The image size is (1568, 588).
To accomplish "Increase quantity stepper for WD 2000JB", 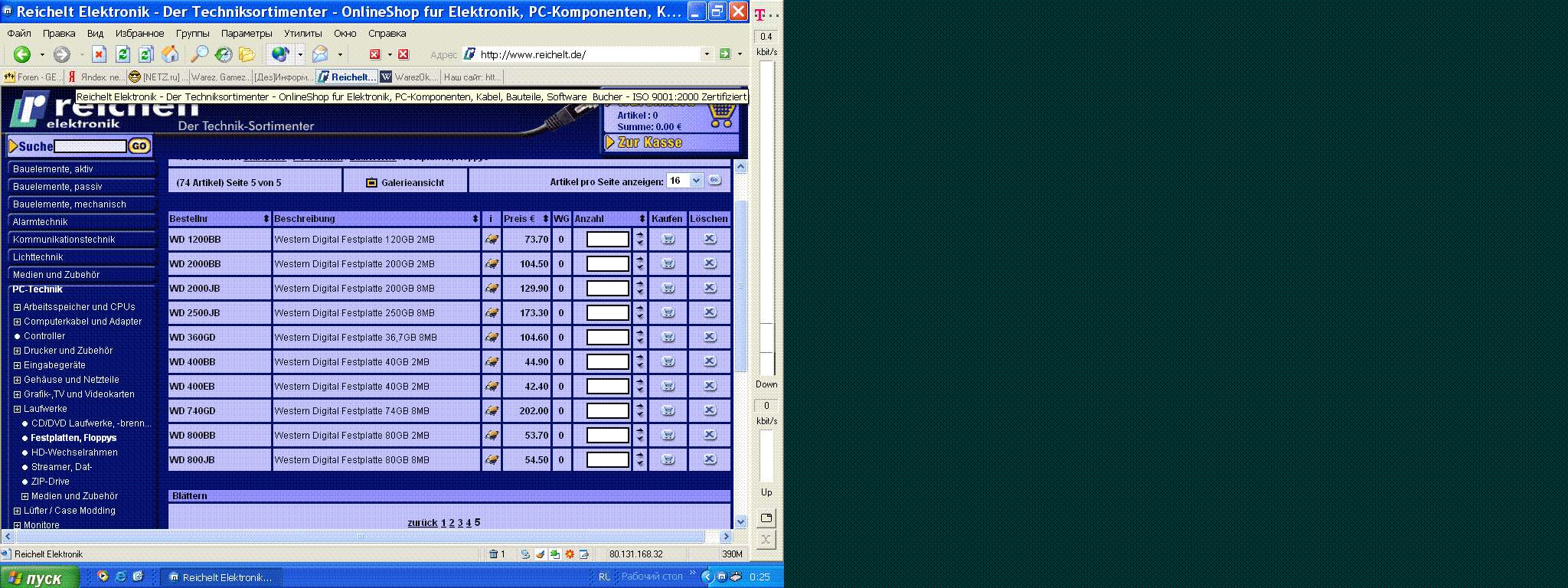I will pos(640,283).
